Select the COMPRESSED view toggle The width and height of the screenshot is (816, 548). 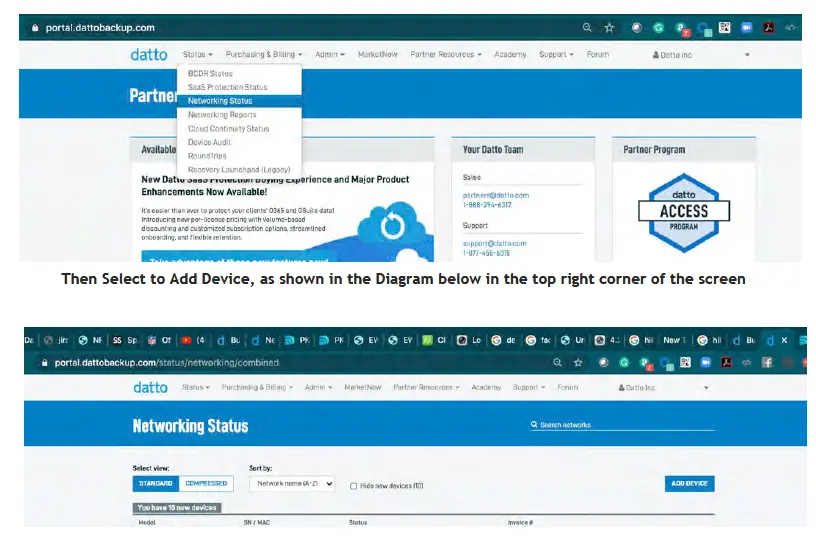coord(206,483)
